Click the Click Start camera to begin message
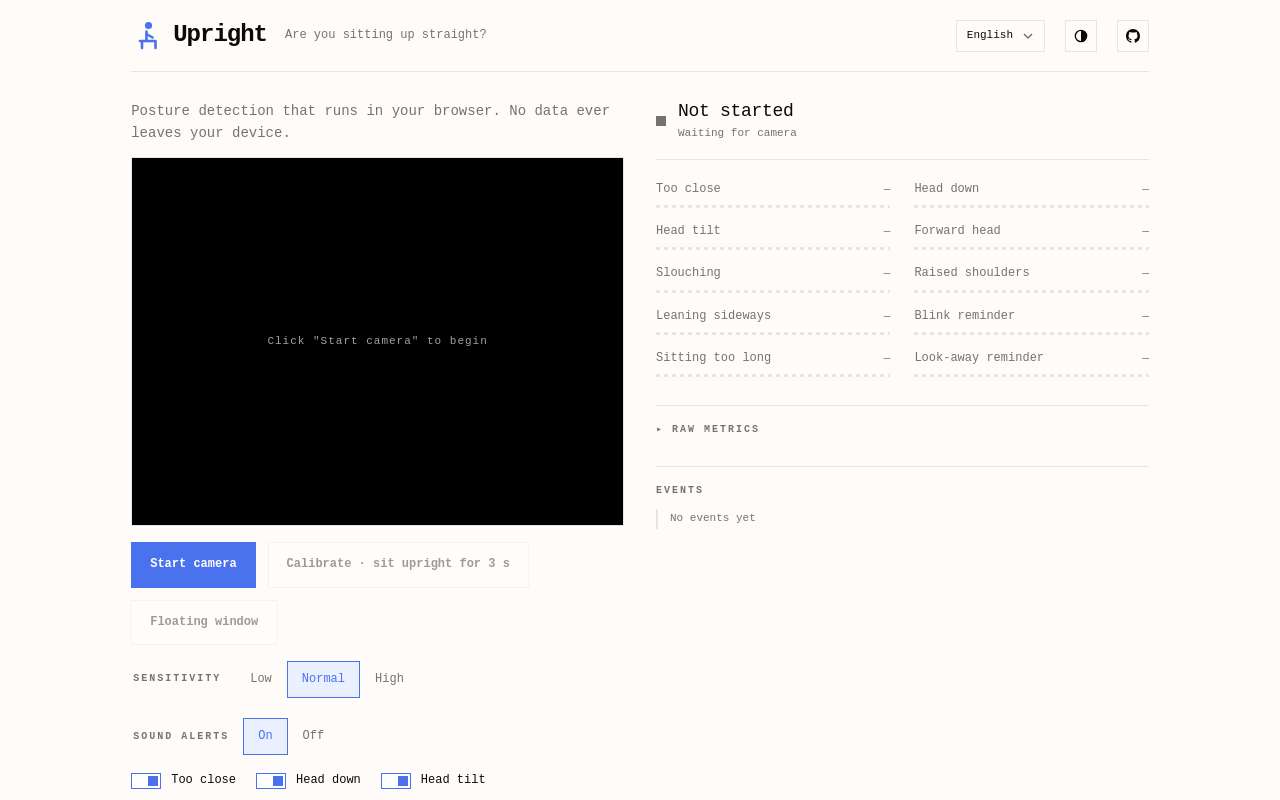1280x800 pixels. coord(377,341)
